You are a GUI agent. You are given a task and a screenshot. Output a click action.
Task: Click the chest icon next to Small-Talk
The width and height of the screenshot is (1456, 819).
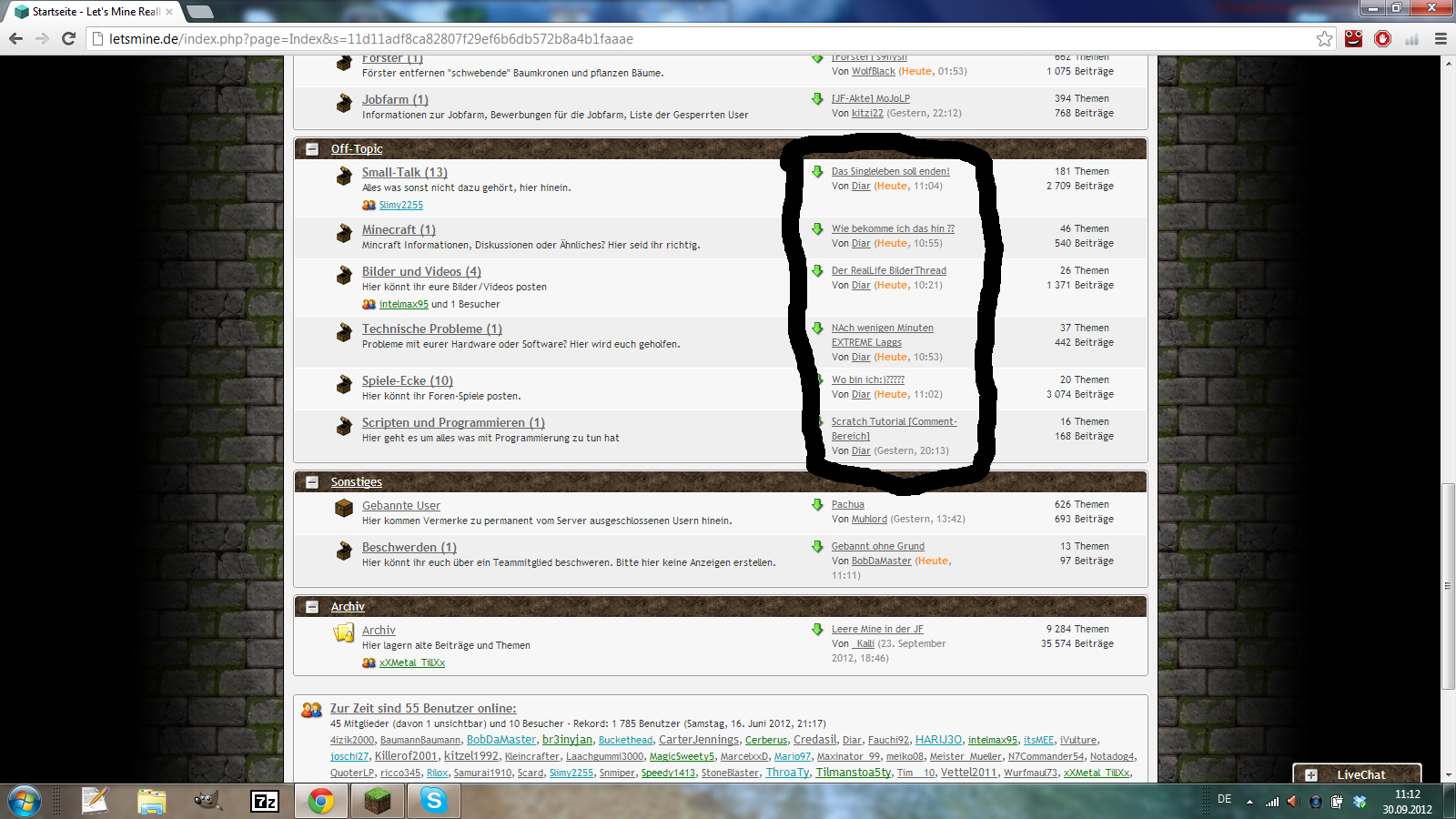pyautogui.click(x=344, y=177)
